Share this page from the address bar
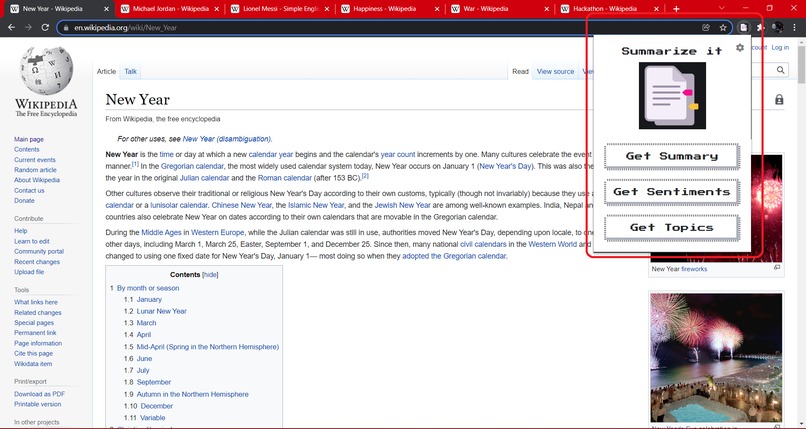The image size is (806, 429). pyautogui.click(x=706, y=27)
